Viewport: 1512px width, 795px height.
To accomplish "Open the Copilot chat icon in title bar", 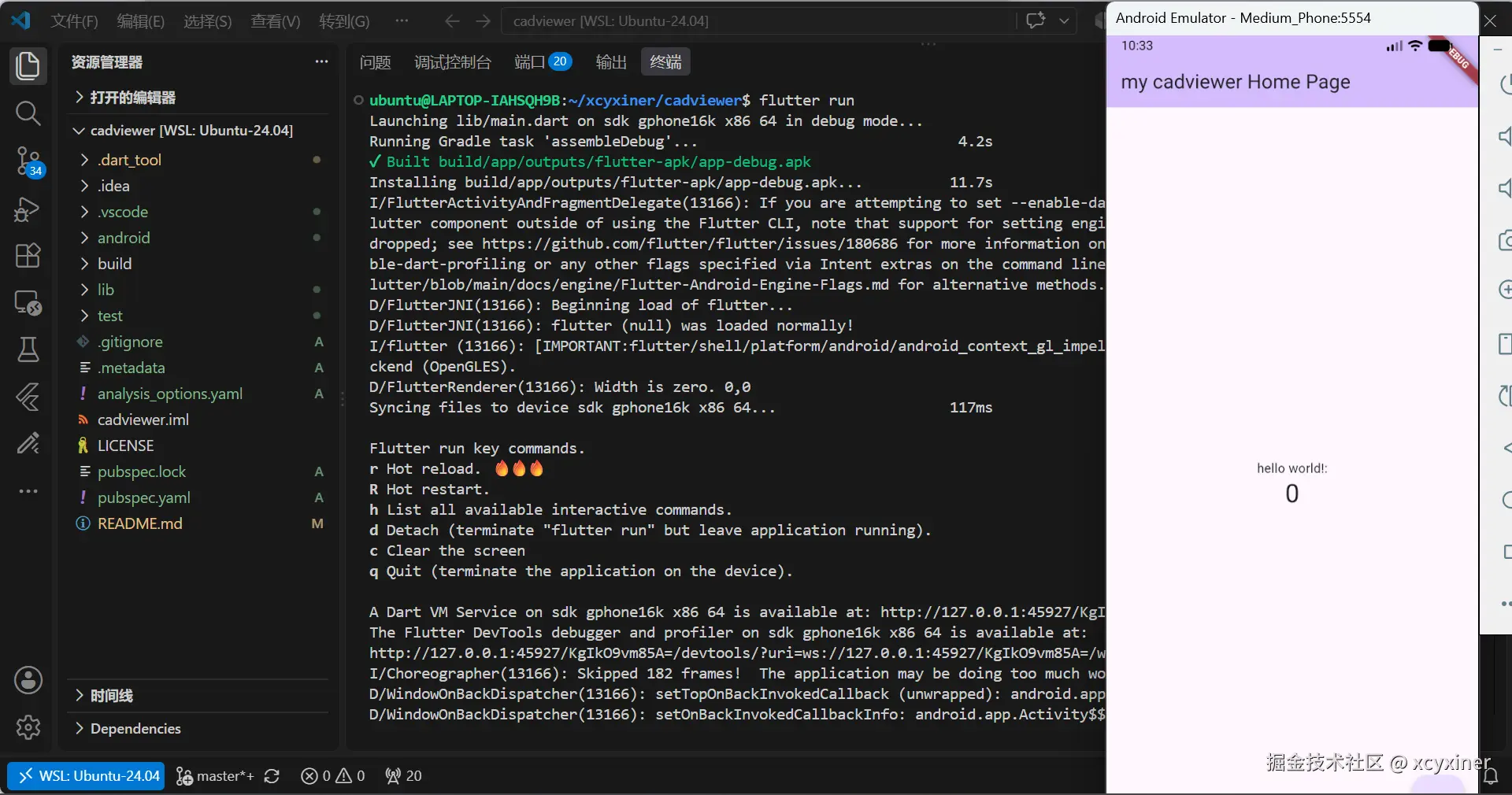I will point(1036,20).
